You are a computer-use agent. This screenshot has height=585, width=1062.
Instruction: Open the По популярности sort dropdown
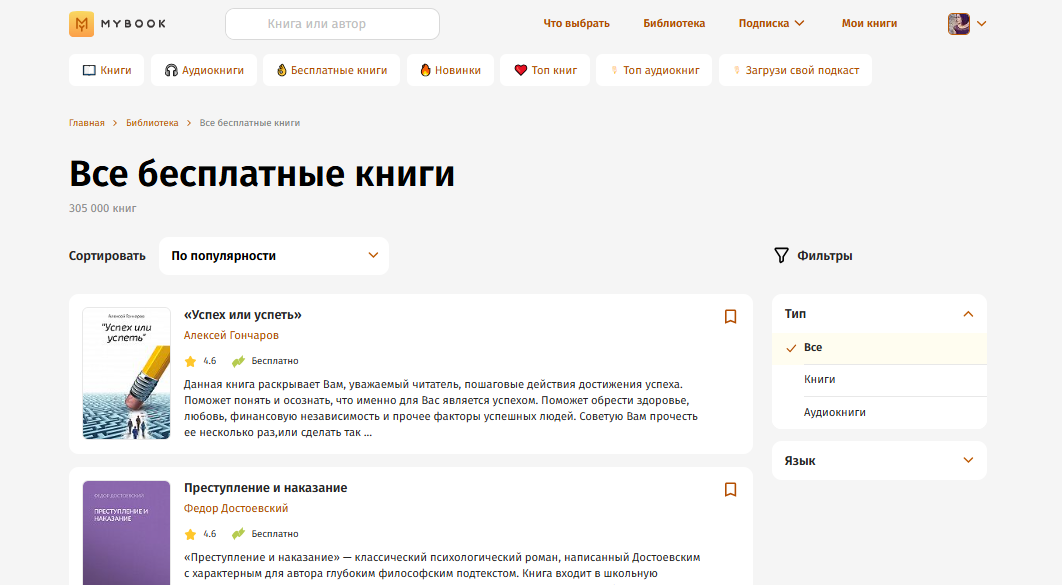click(274, 256)
